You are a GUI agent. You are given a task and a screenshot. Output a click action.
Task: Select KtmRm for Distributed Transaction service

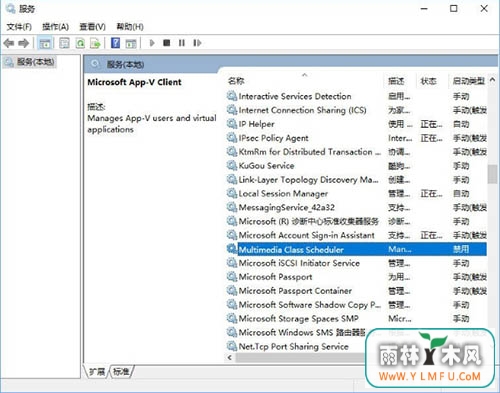point(356,152)
